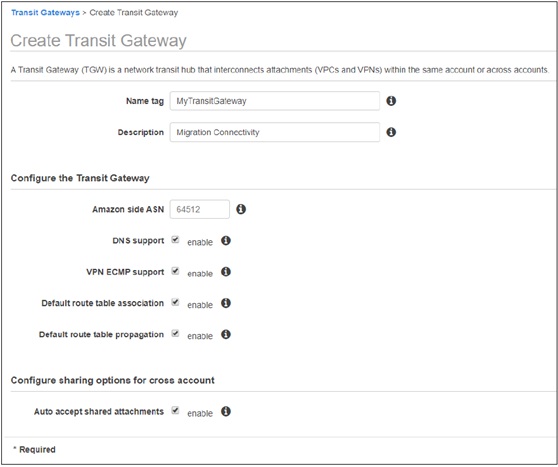The image size is (558, 467).
Task: Toggle the VPN ECMP support checkbox
Action: tap(175, 271)
